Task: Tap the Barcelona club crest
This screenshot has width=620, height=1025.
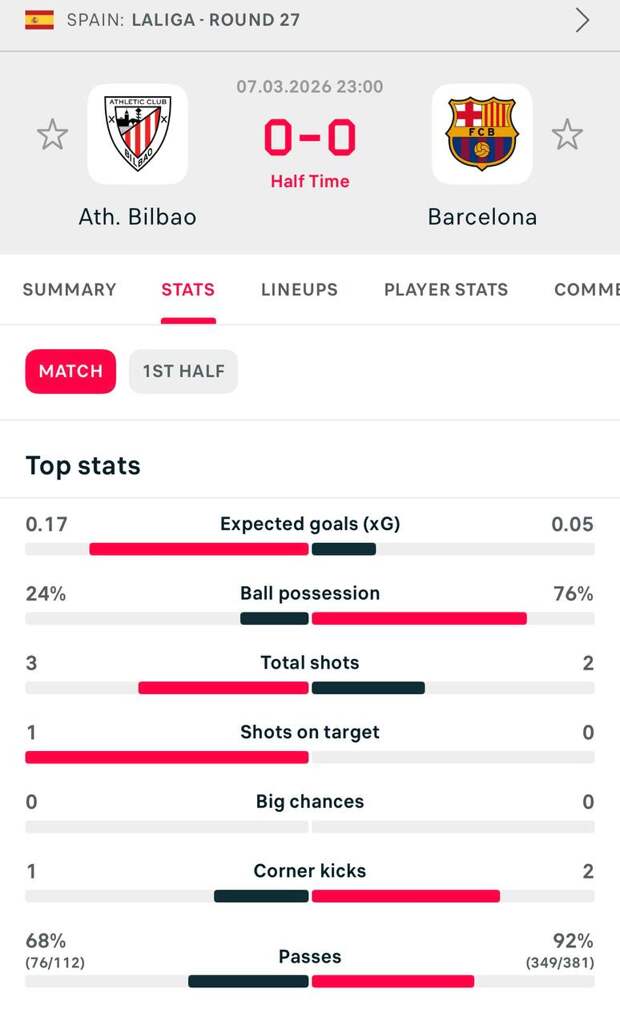Action: point(482,134)
